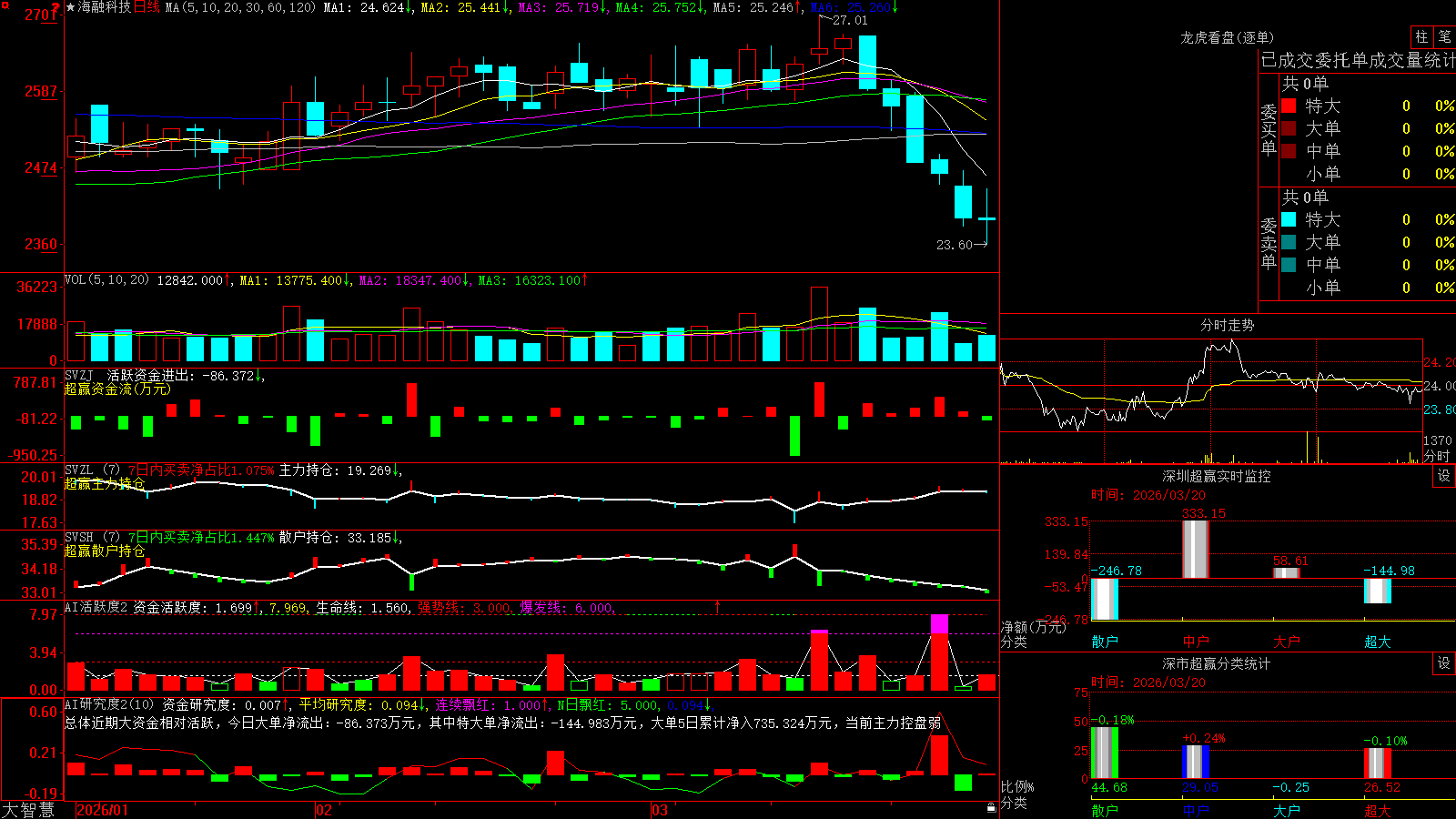This screenshot has height=819, width=1456.
Task: Click the cyan 特大 sell order color swatch
Action: [x=1289, y=219]
